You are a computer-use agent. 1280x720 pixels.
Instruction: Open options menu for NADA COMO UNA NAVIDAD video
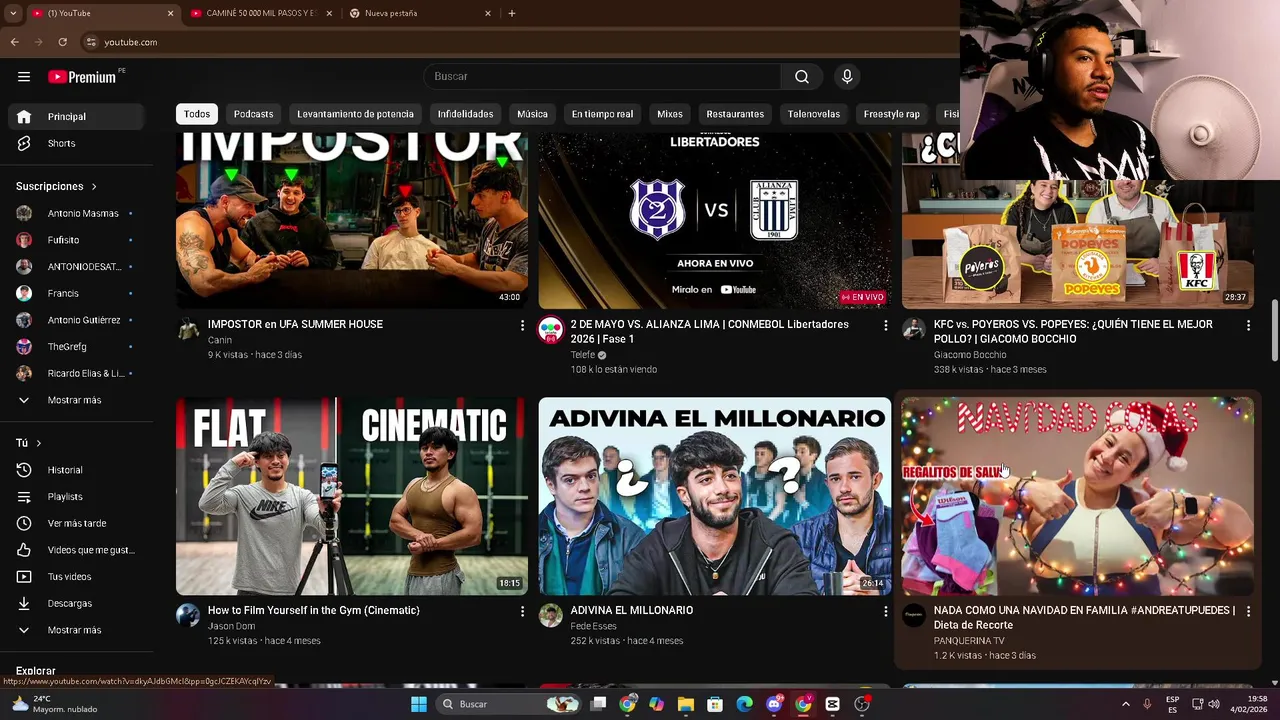pyautogui.click(x=1248, y=611)
